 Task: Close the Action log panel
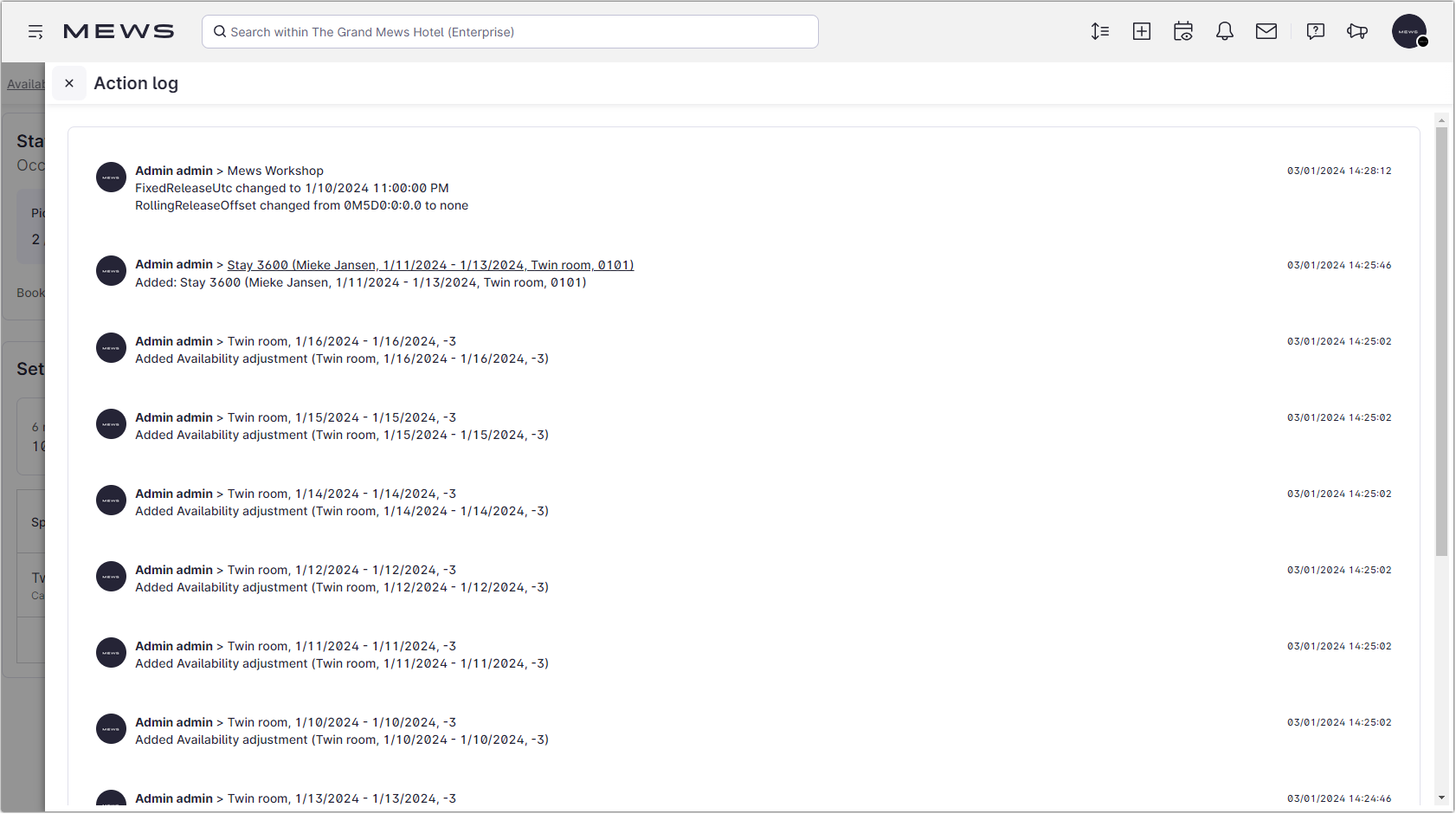click(69, 82)
